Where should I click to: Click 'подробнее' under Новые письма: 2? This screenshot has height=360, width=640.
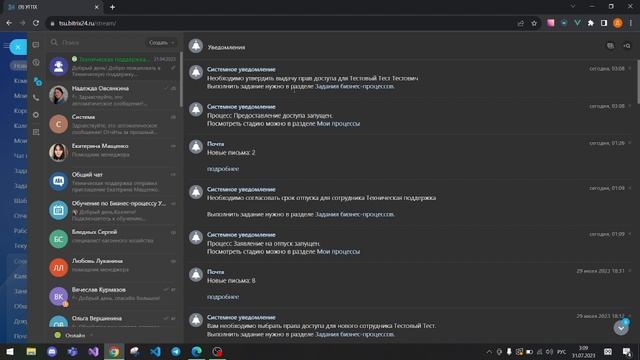click(x=223, y=169)
